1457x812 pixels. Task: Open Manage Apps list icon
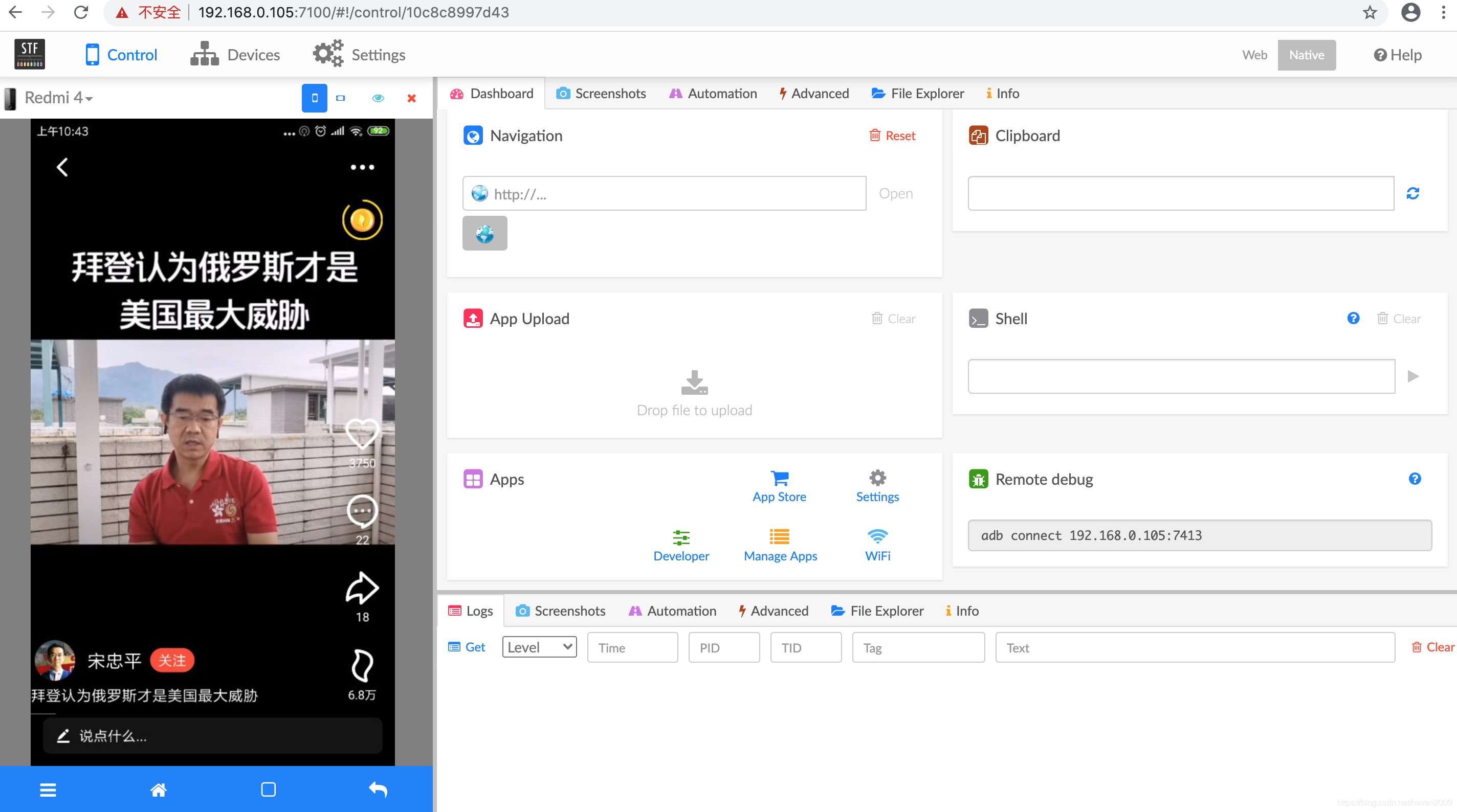(x=780, y=536)
